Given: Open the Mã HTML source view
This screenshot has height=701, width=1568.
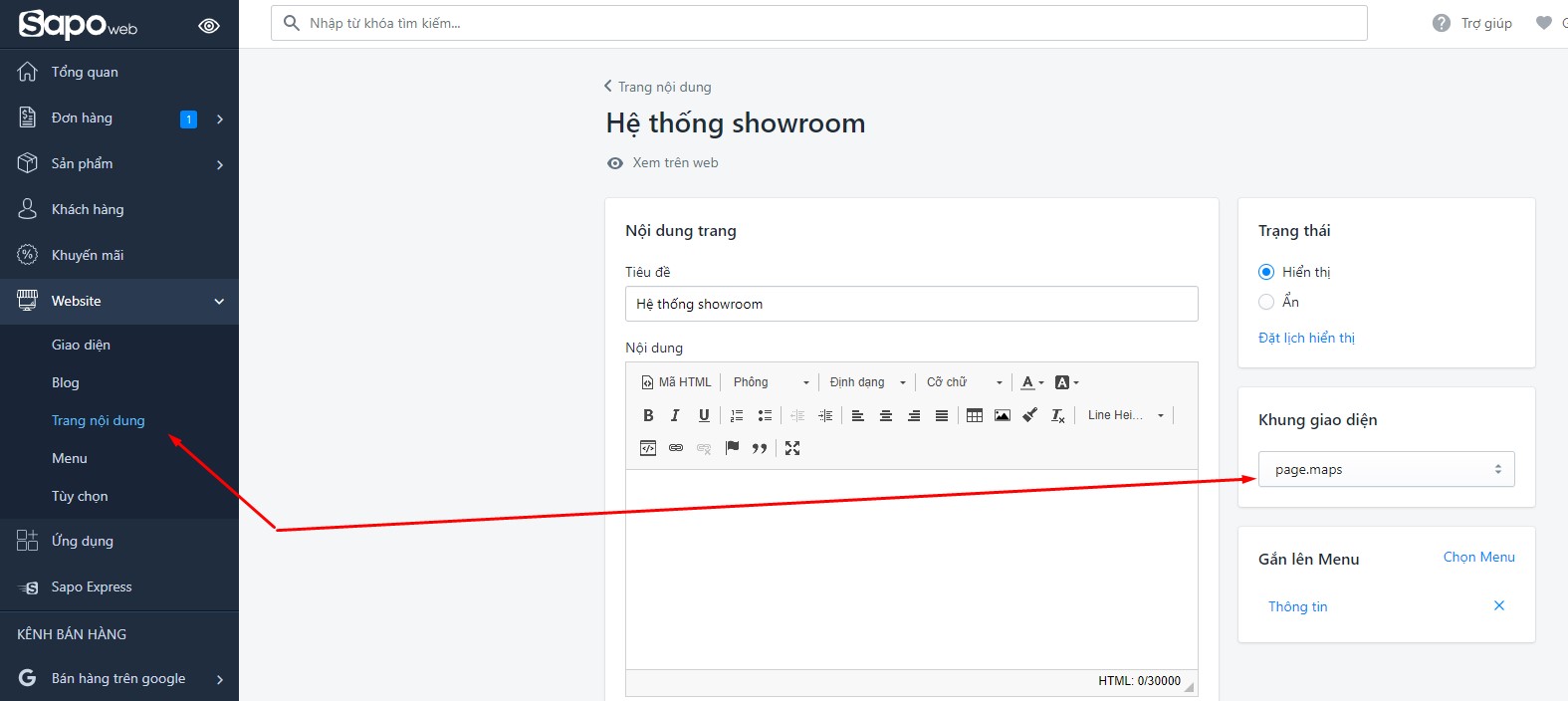Looking at the screenshot, I should tap(677, 382).
